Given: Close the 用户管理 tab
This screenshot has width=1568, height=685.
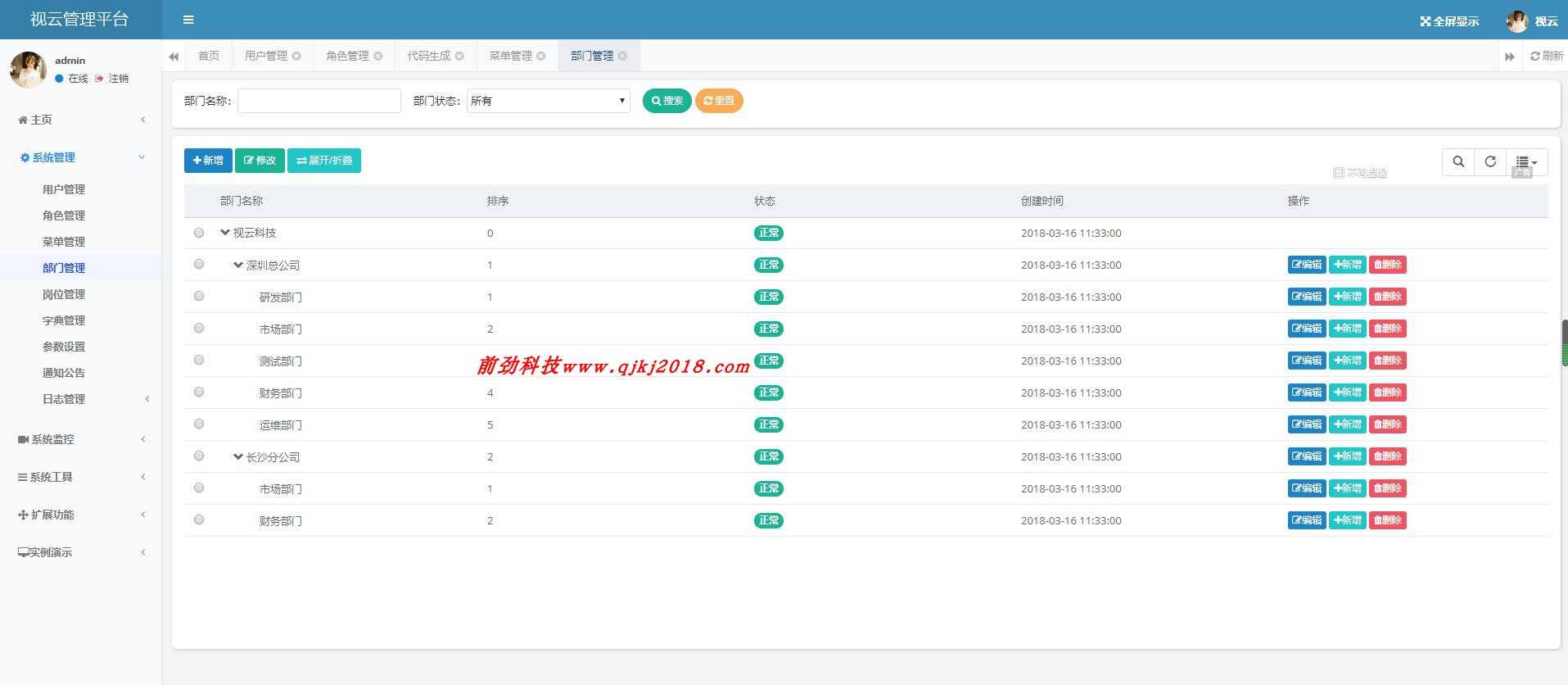Looking at the screenshot, I should click(296, 56).
